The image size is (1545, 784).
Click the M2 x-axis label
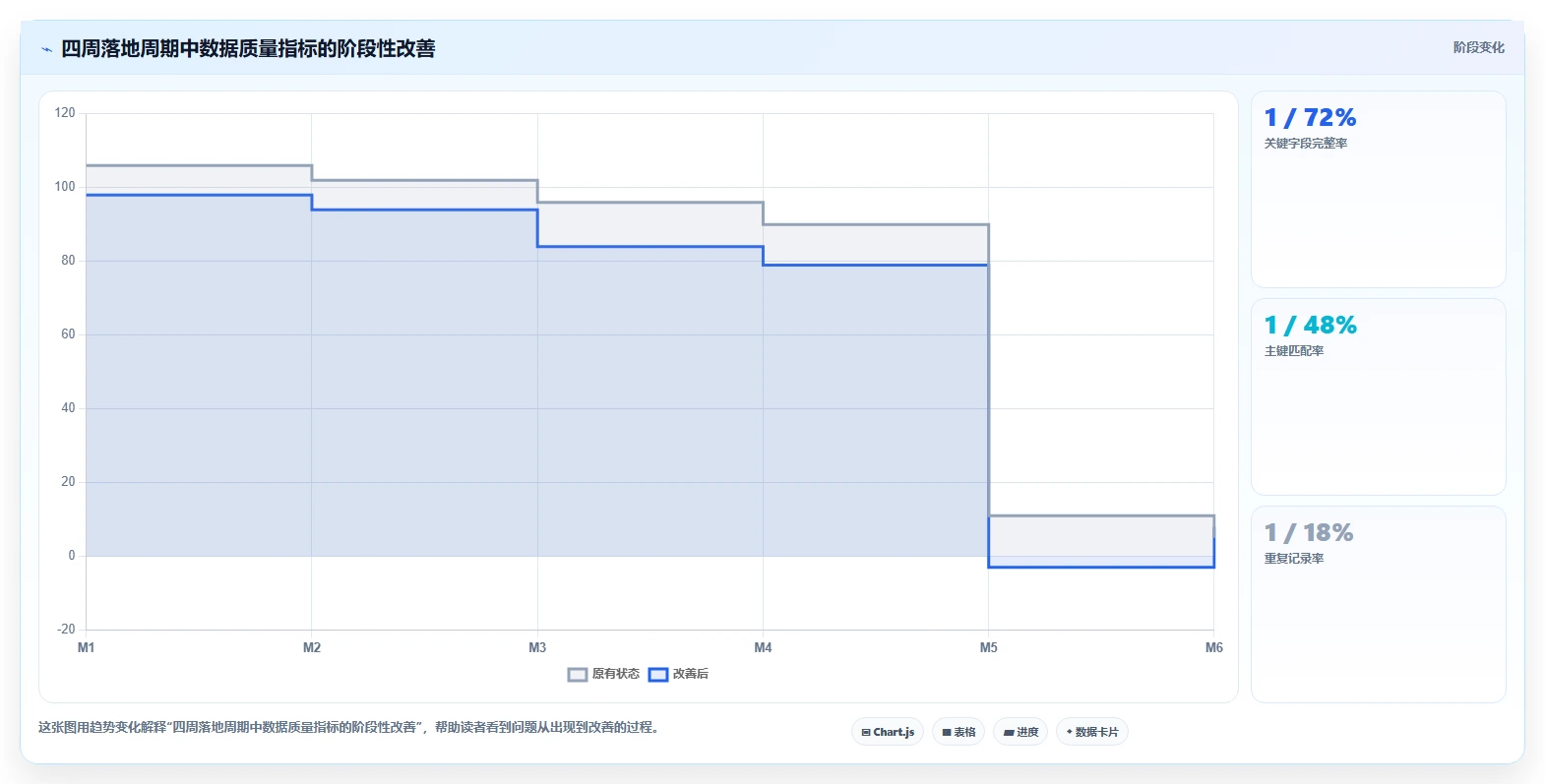click(x=312, y=647)
